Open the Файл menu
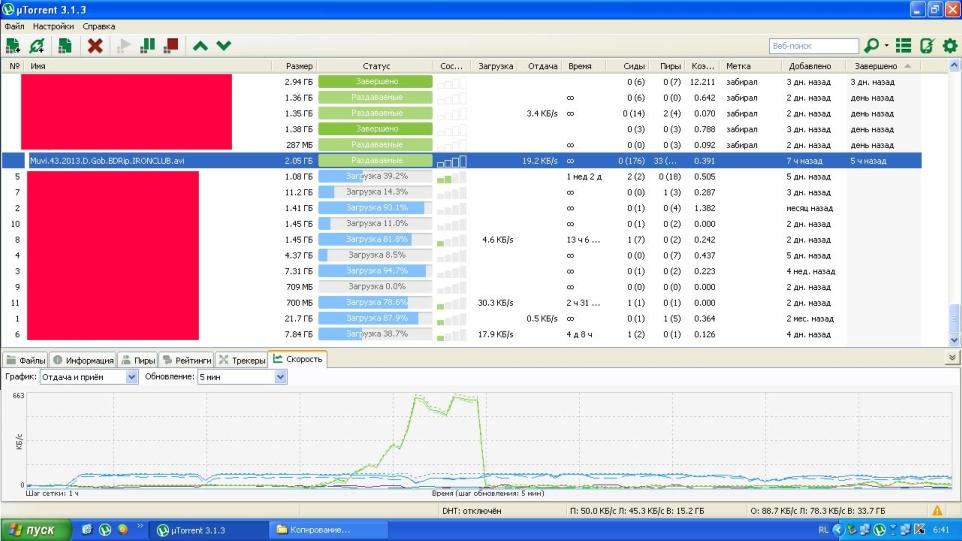 (14, 26)
